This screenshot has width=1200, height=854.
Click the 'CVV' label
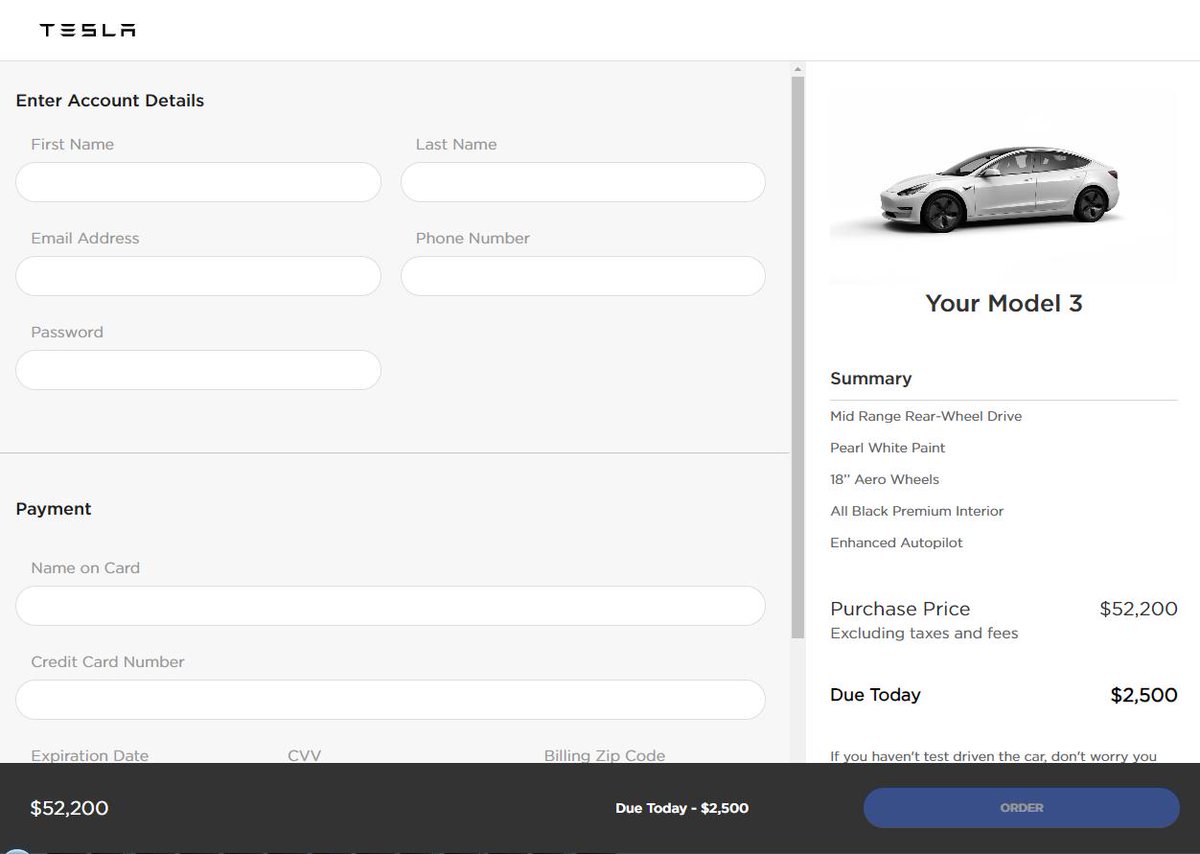coord(304,755)
